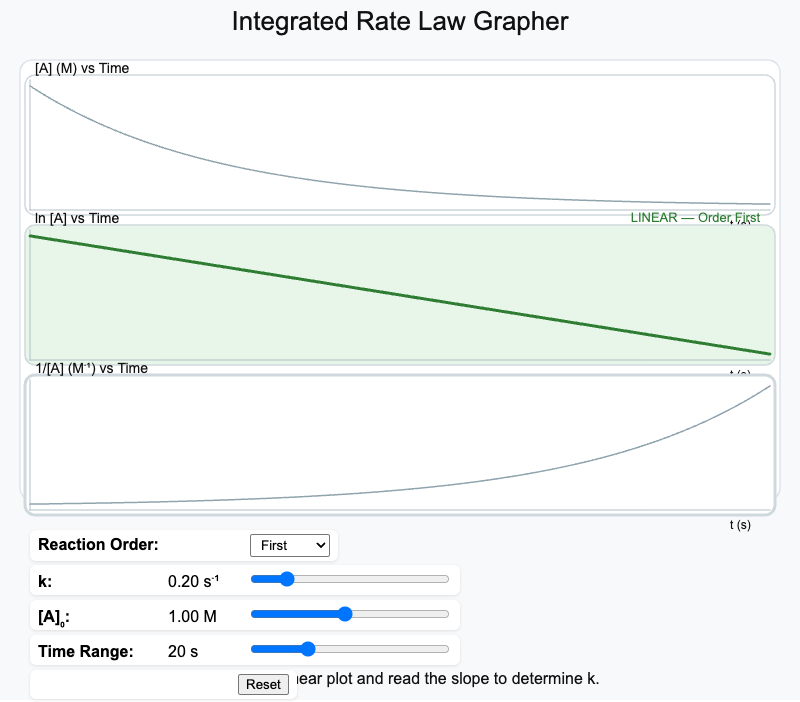Click the 1/[A] (M⁻¹) vs Time plot

400,443
